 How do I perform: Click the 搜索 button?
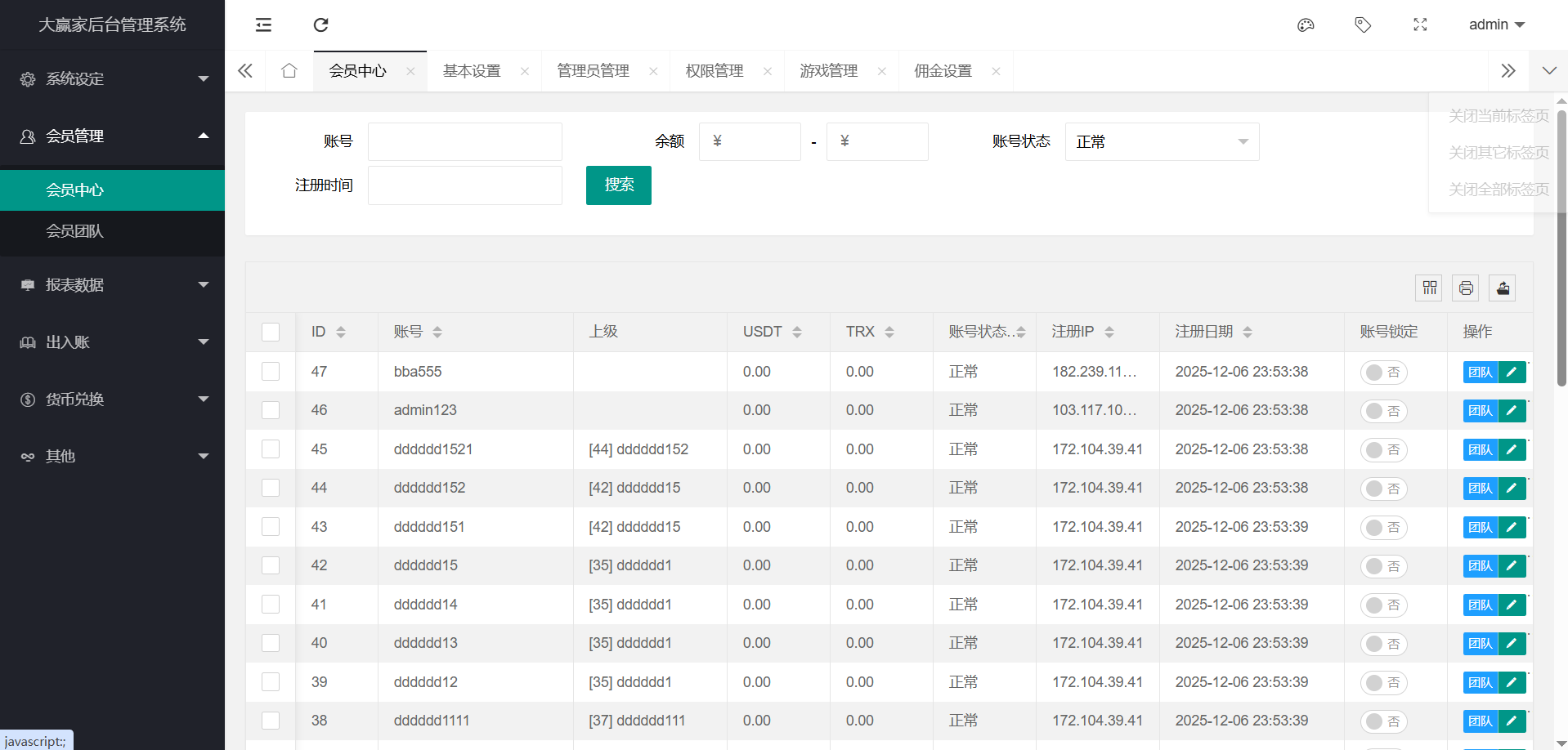pyautogui.click(x=618, y=185)
